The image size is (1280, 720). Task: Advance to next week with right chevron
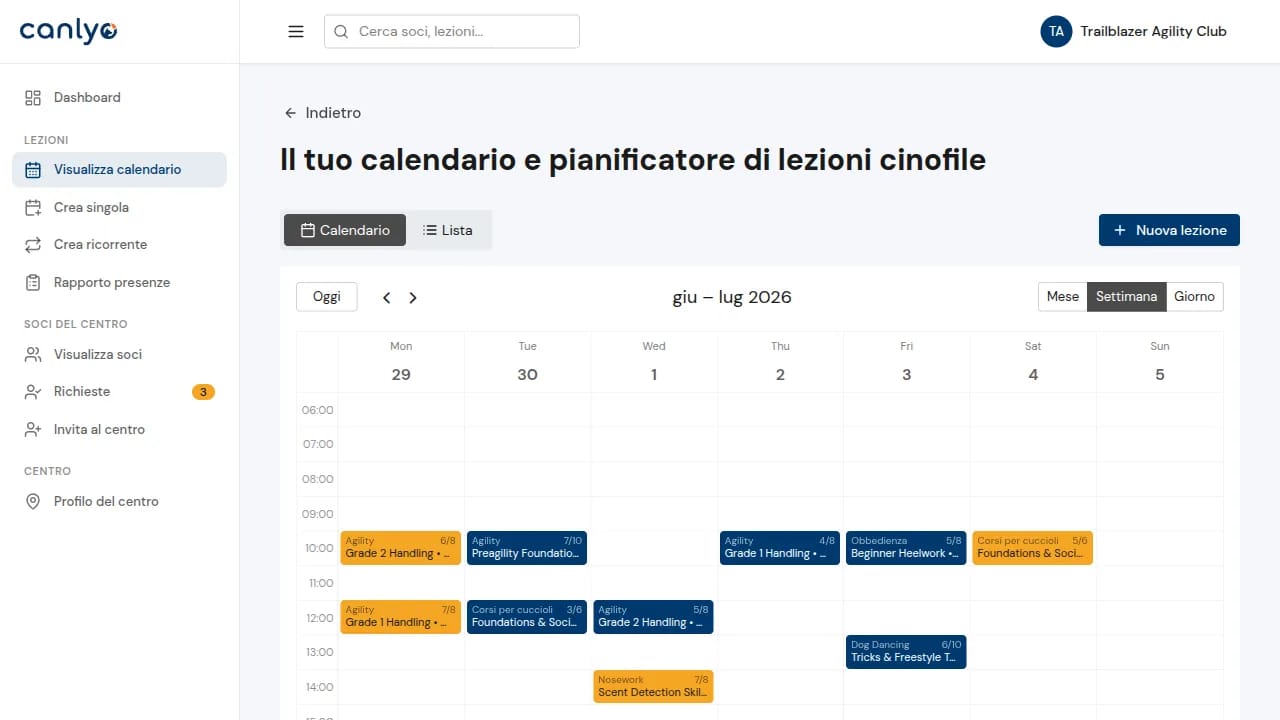pos(413,297)
